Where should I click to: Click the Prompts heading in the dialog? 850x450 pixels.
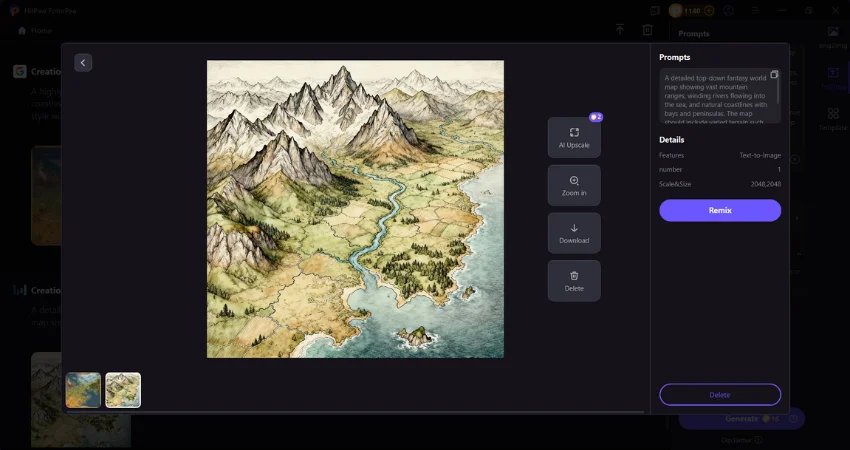[674, 57]
